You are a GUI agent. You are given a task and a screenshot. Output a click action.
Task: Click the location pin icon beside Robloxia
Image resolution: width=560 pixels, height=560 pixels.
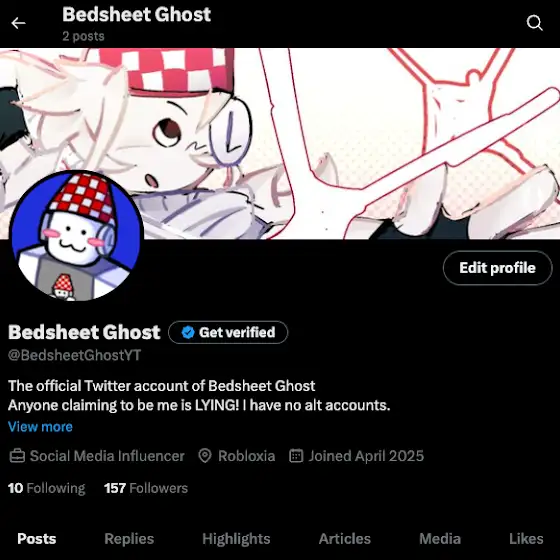click(x=205, y=456)
